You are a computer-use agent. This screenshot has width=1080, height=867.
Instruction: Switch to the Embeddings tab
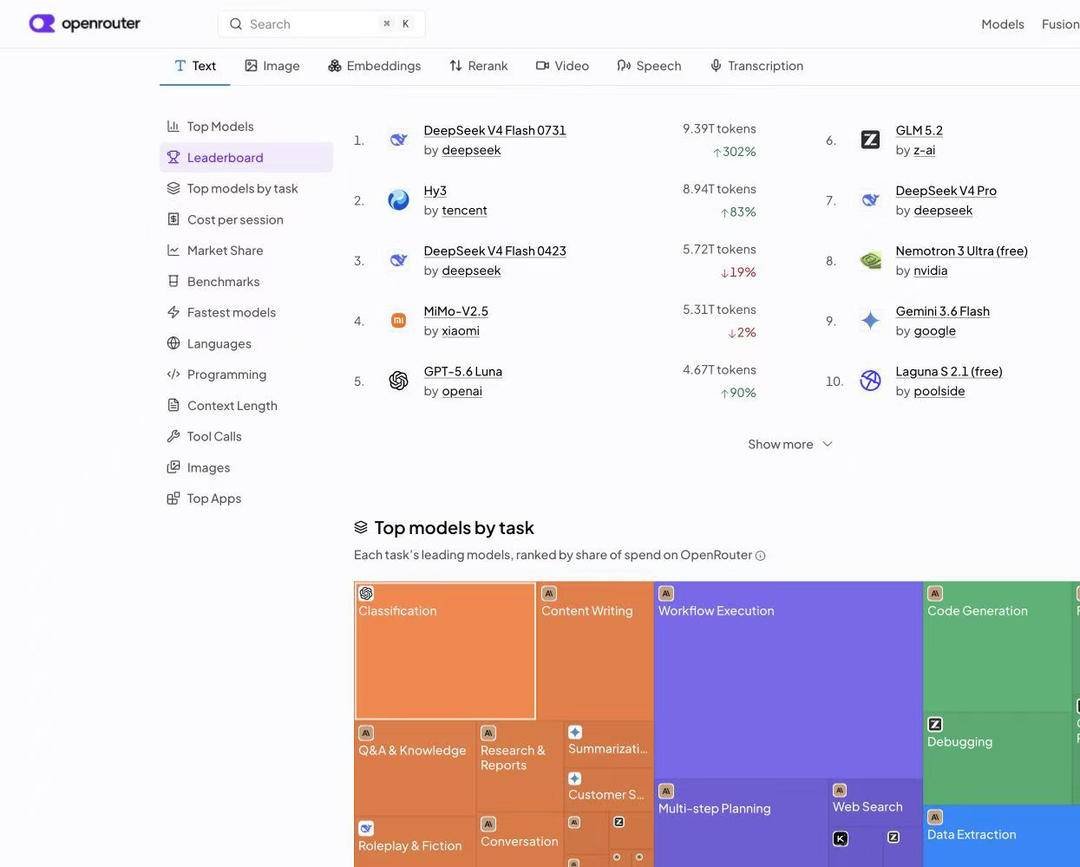[374, 66]
